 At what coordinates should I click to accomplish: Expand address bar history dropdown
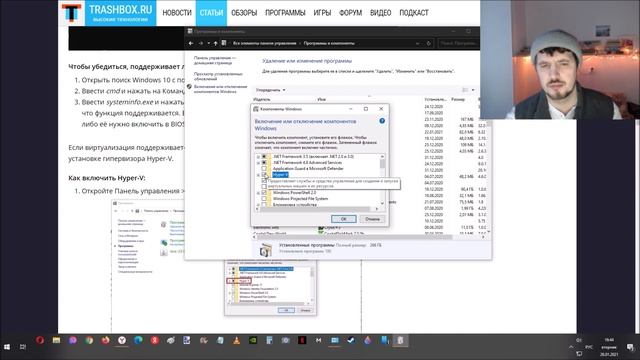[x=418, y=43]
